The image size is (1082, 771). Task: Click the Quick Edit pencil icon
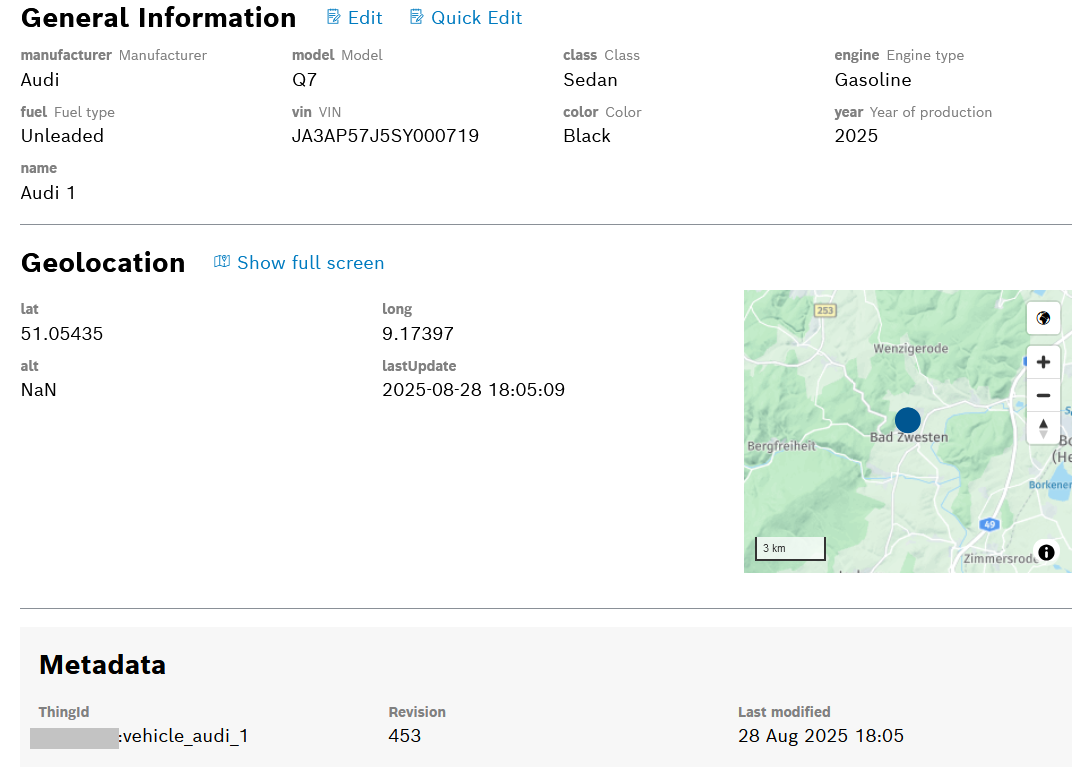(x=417, y=18)
